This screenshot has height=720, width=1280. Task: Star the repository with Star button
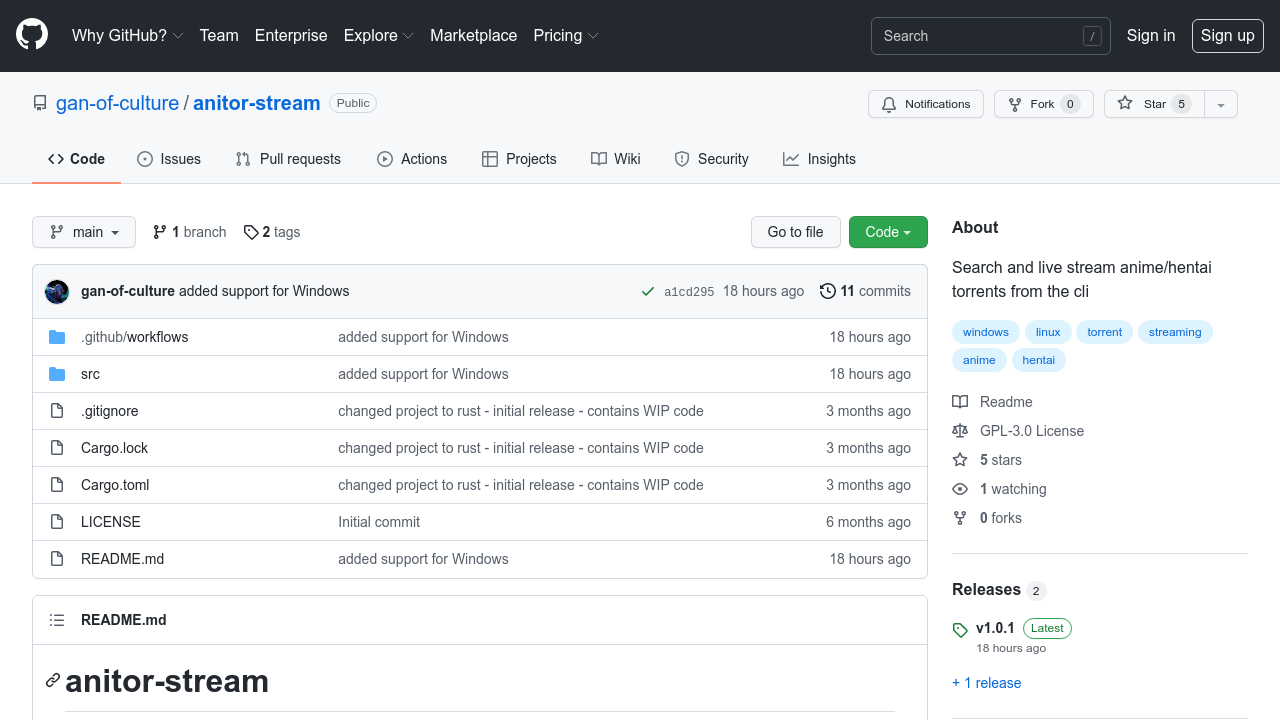(1154, 104)
